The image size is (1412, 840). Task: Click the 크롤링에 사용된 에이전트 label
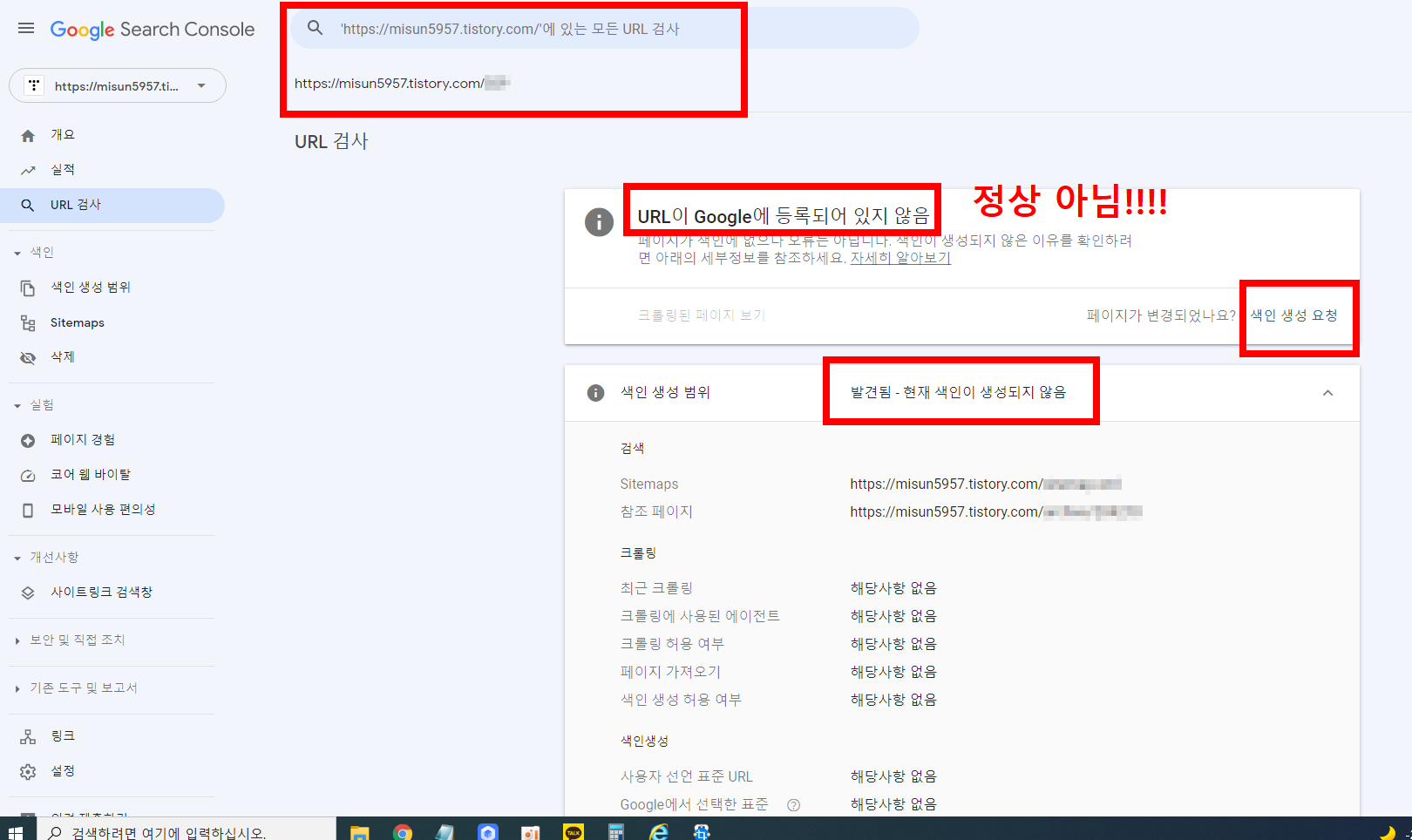[x=700, y=616]
